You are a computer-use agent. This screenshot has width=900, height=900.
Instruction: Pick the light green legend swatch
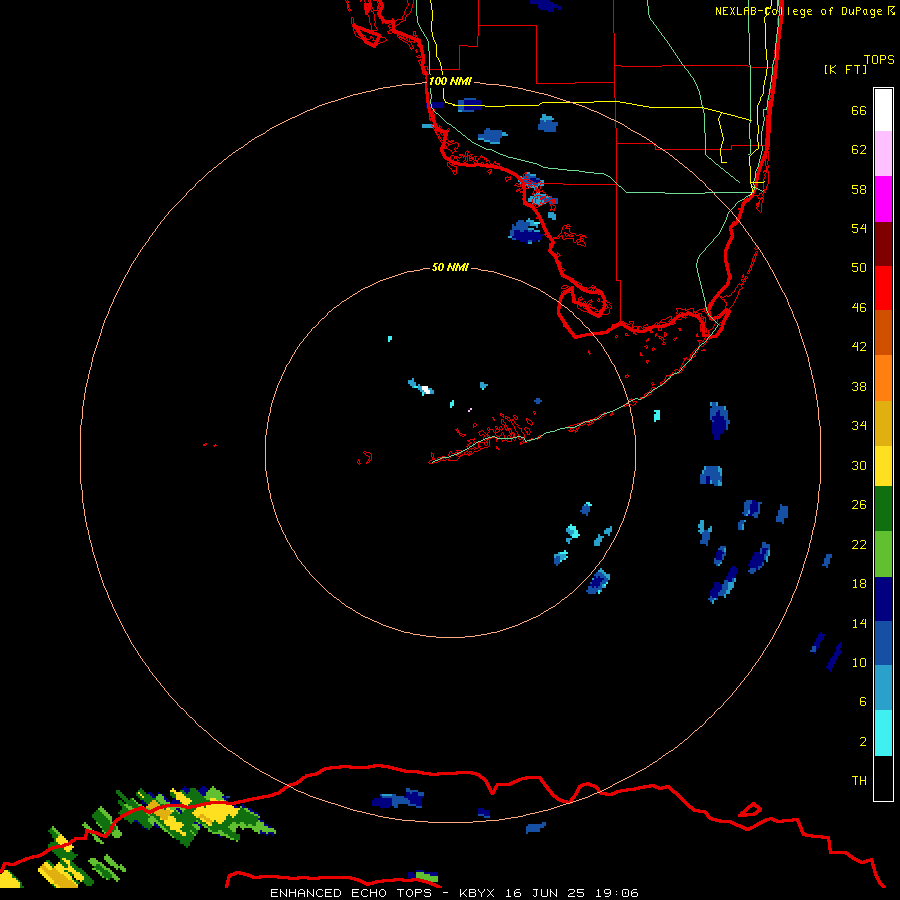tap(883, 554)
